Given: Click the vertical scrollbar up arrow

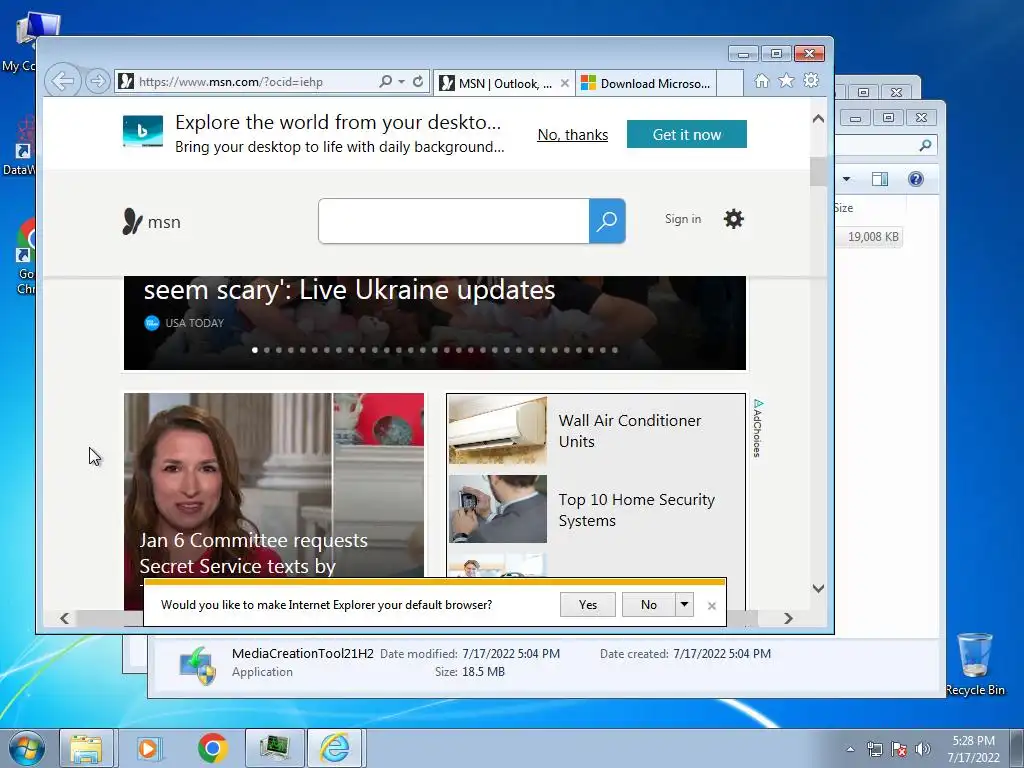Looking at the screenshot, I should 818,119.
